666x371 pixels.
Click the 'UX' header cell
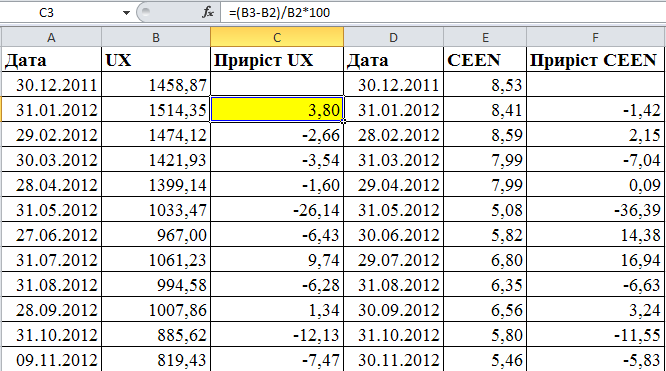156,59
